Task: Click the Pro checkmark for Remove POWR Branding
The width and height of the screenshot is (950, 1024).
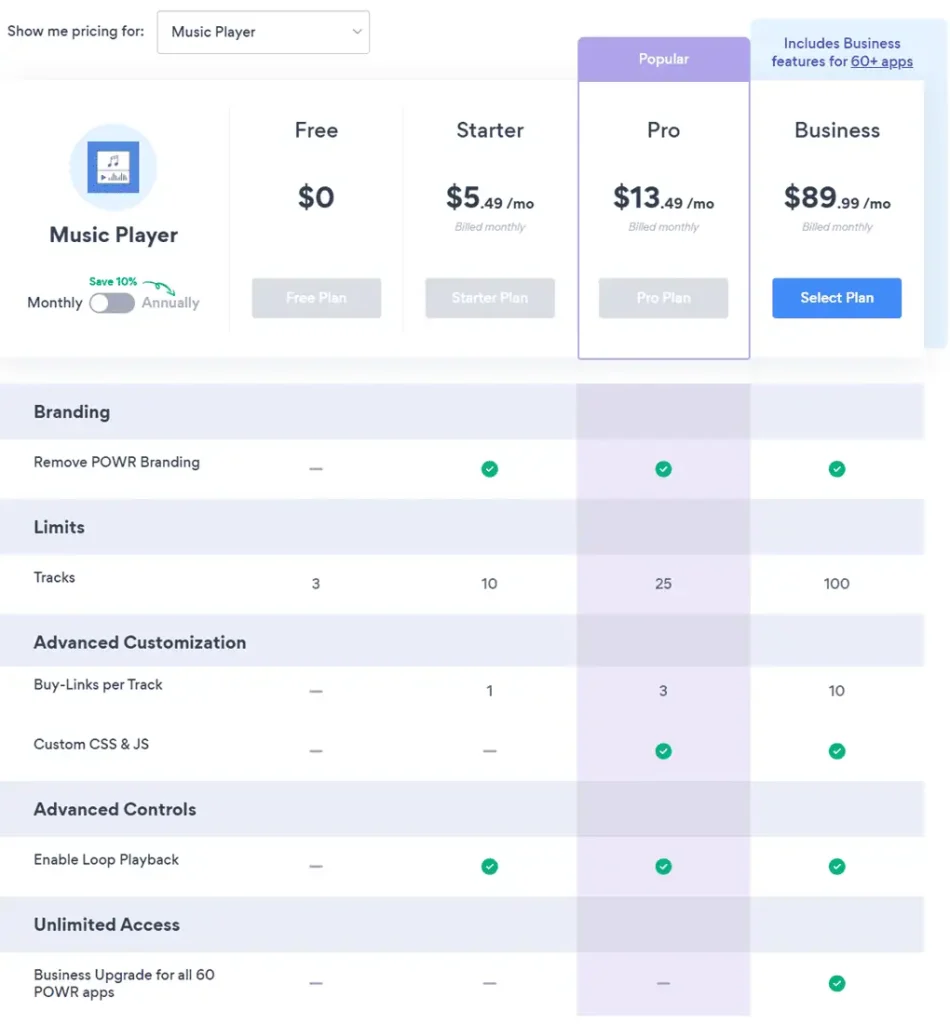Action: tap(663, 469)
